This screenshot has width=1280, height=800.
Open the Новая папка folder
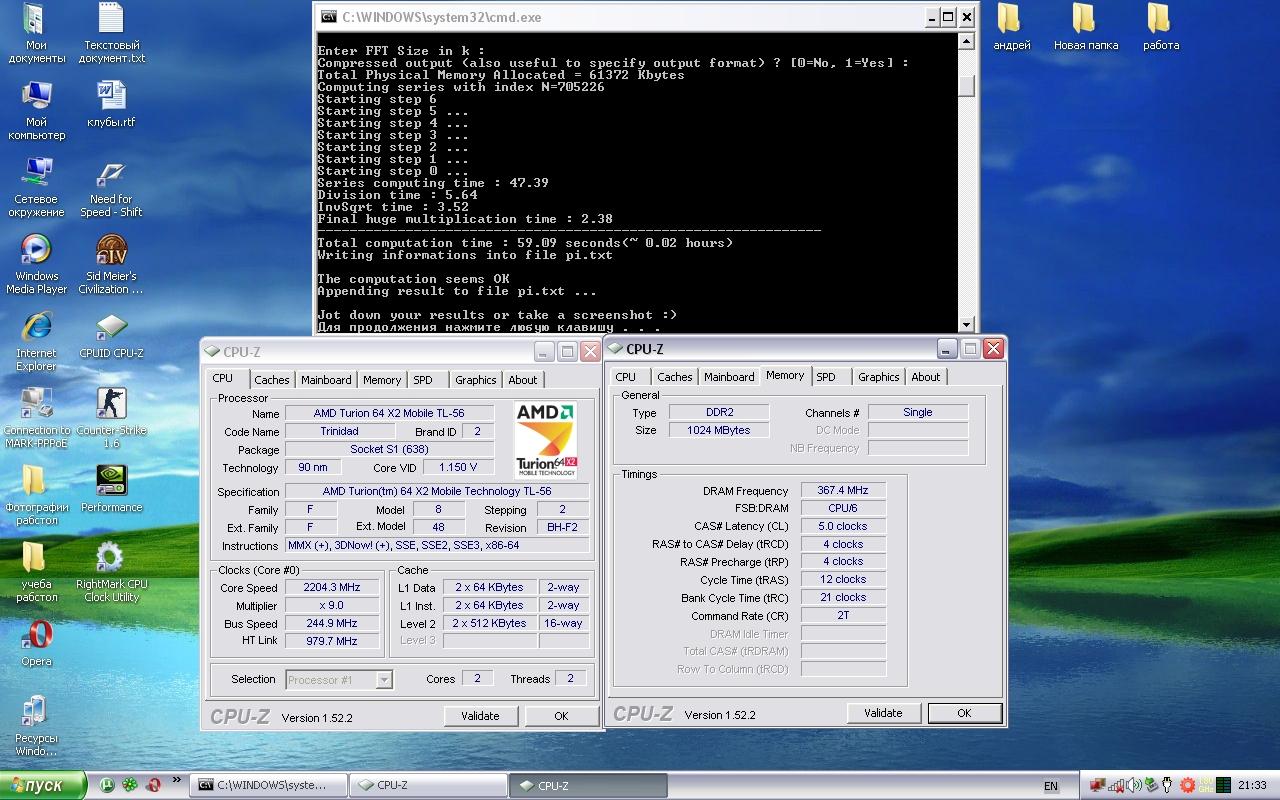pyautogui.click(x=1085, y=27)
